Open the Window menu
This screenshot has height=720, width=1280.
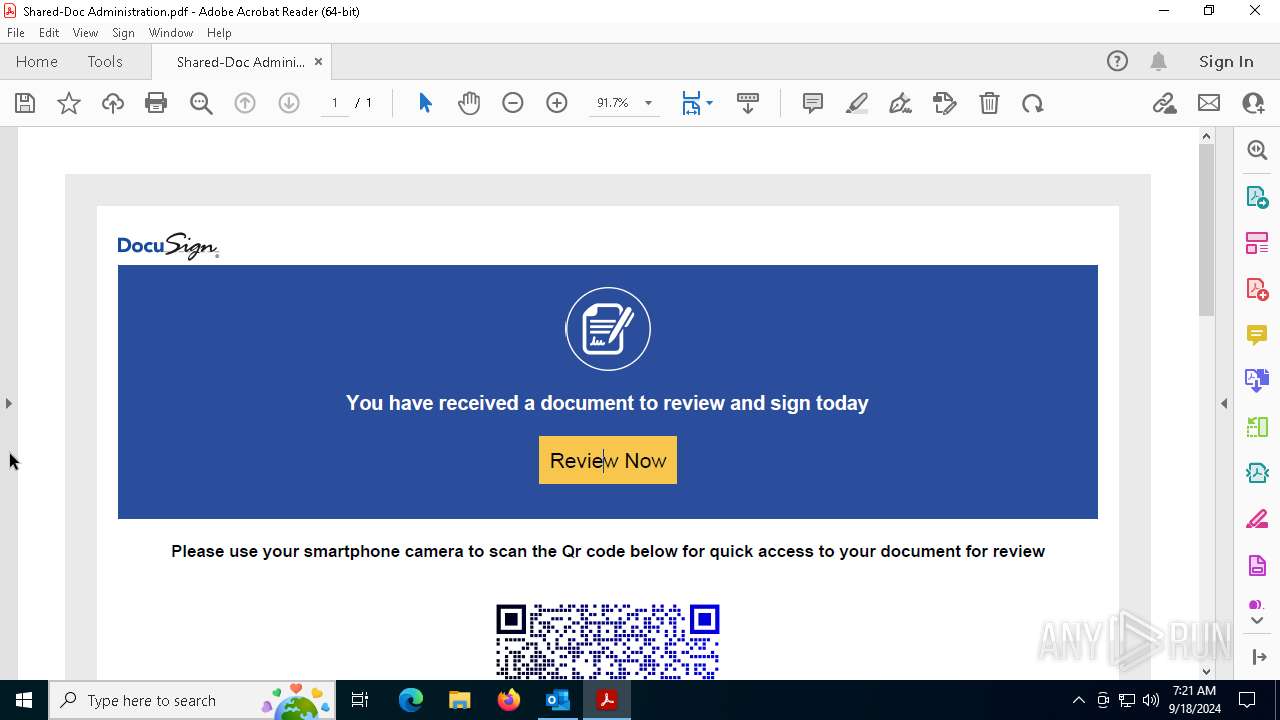click(171, 33)
